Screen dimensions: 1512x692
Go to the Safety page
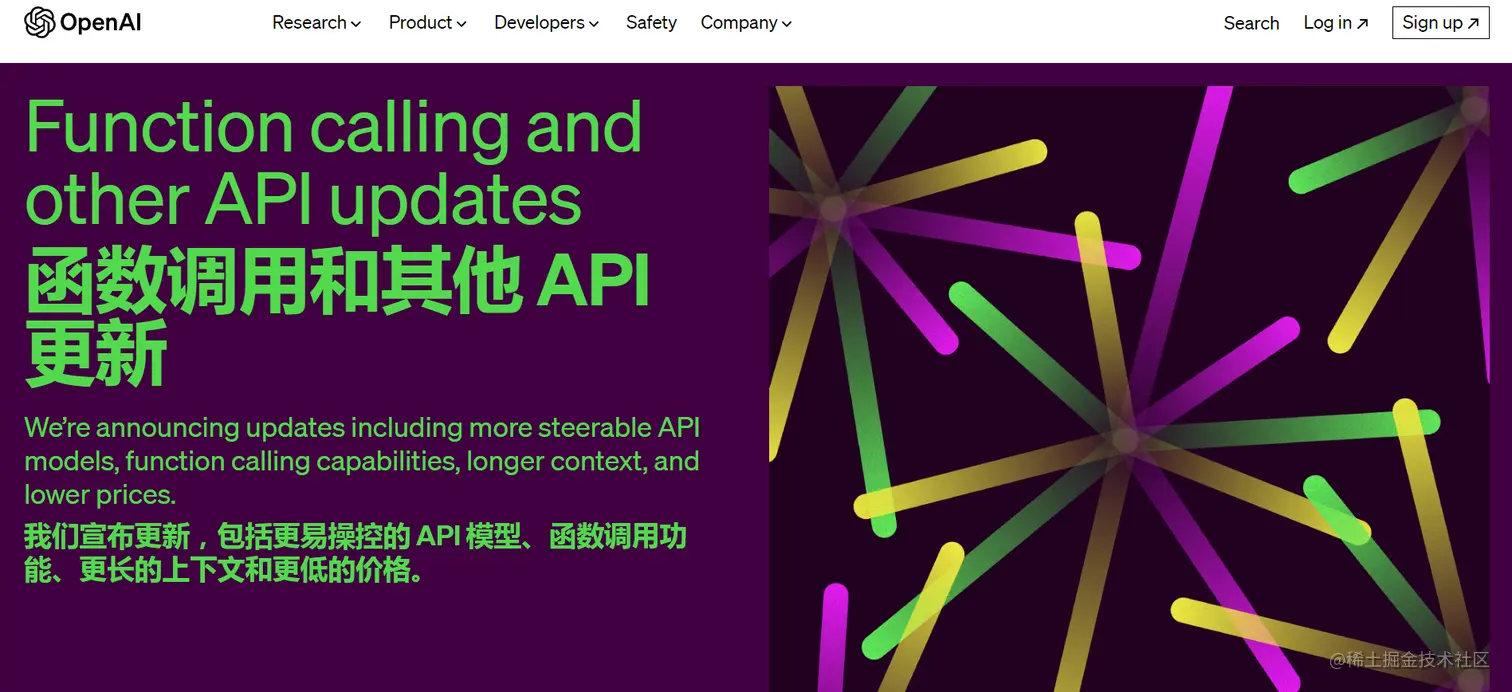point(651,23)
